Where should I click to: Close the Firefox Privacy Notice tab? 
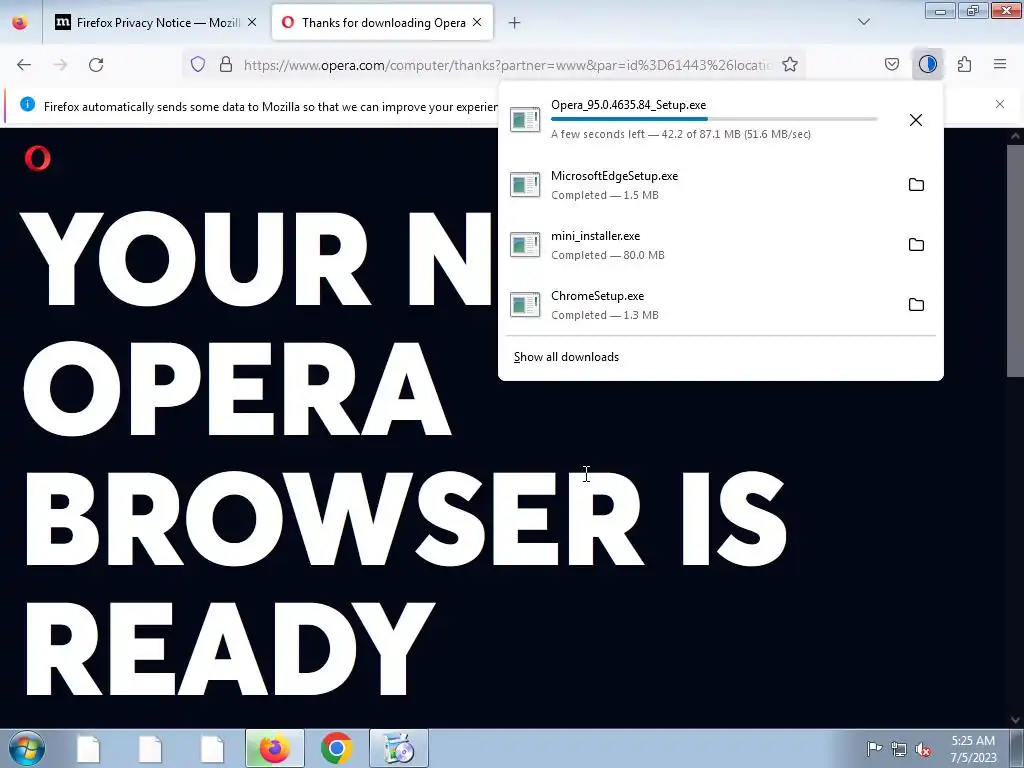[252, 22]
